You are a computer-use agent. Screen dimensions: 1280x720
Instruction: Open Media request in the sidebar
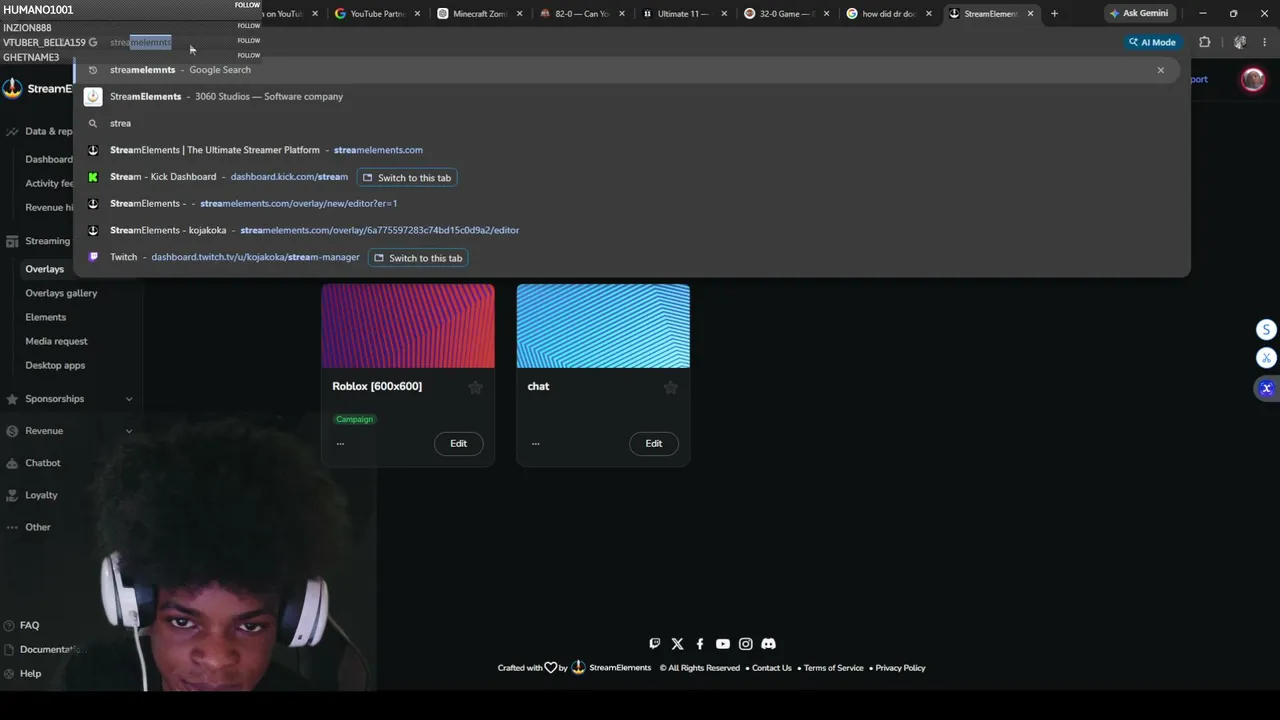coord(56,341)
